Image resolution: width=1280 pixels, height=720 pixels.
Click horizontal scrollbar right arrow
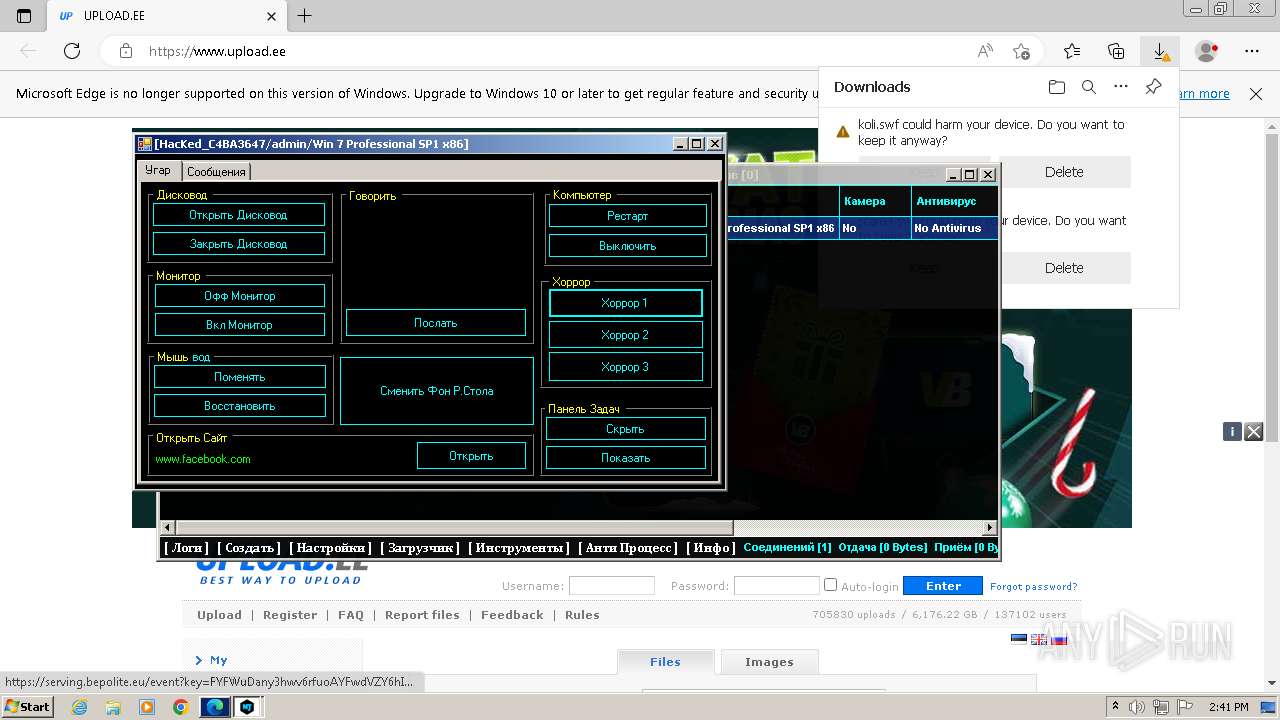pyautogui.click(x=990, y=527)
